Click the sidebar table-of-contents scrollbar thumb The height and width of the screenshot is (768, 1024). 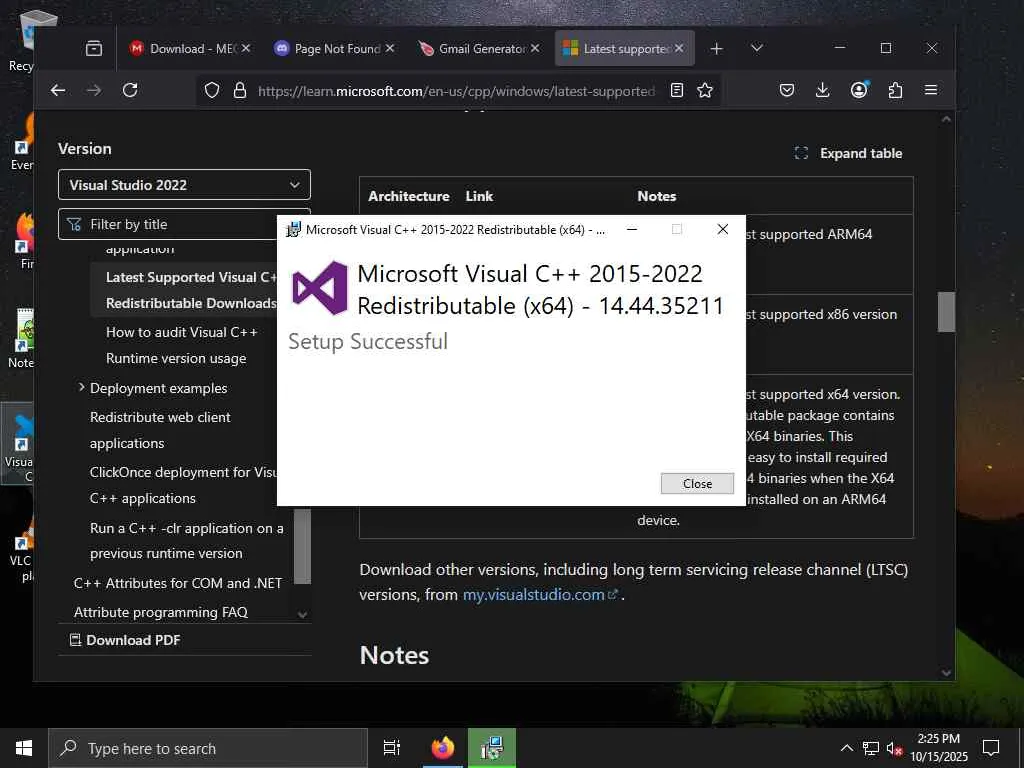click(302, 546)
